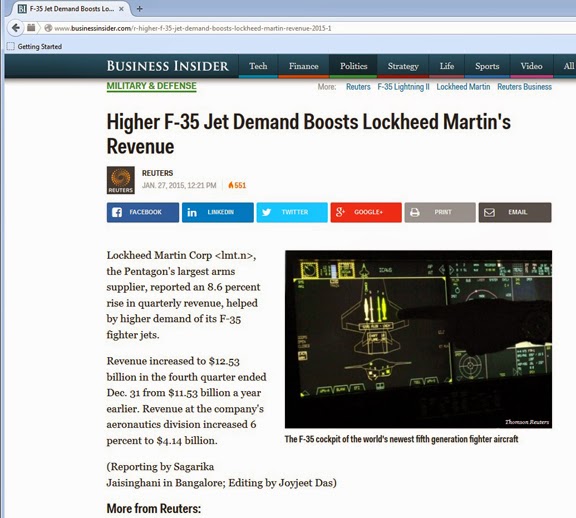Open a new tab with plus button
576x518 pixels.
(139, 9)
